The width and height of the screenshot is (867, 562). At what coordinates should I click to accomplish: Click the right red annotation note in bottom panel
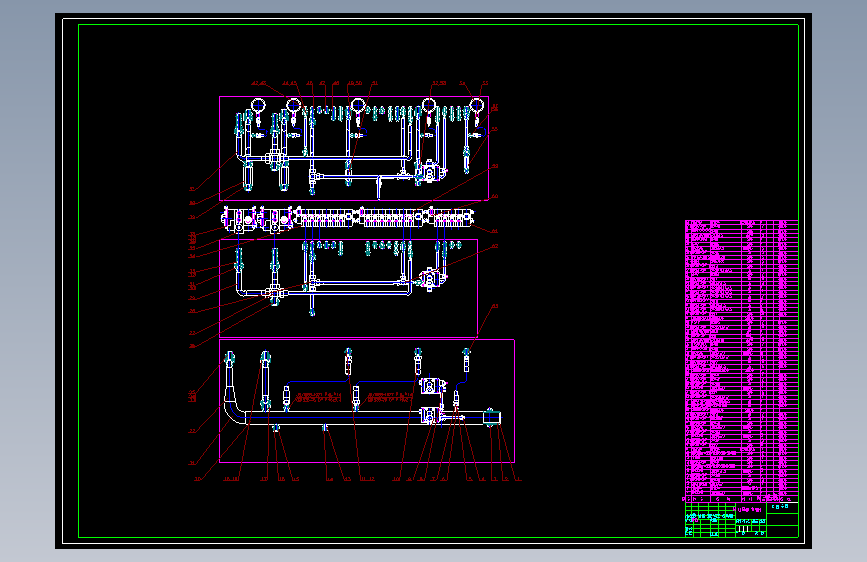coord(390,397)
